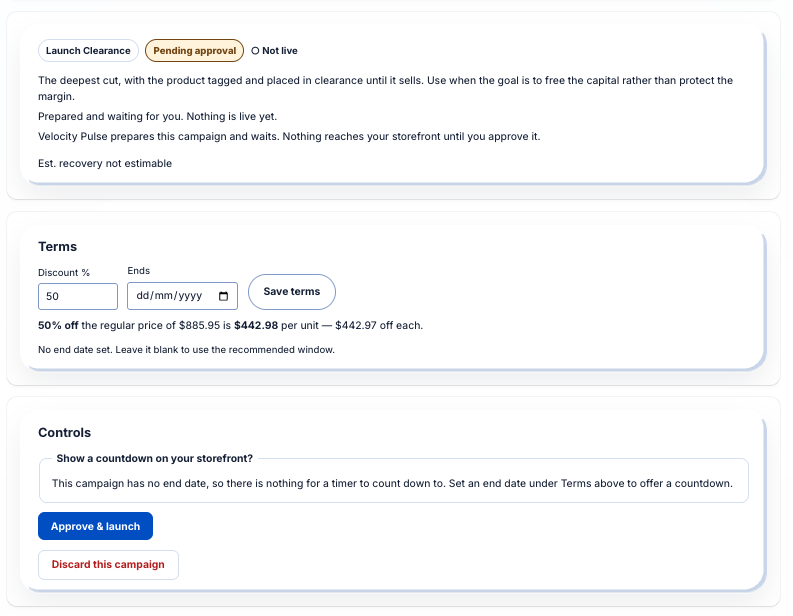Click 'This campaign has no end date' message
793x616 pixels.
click(x=392, y=483)
